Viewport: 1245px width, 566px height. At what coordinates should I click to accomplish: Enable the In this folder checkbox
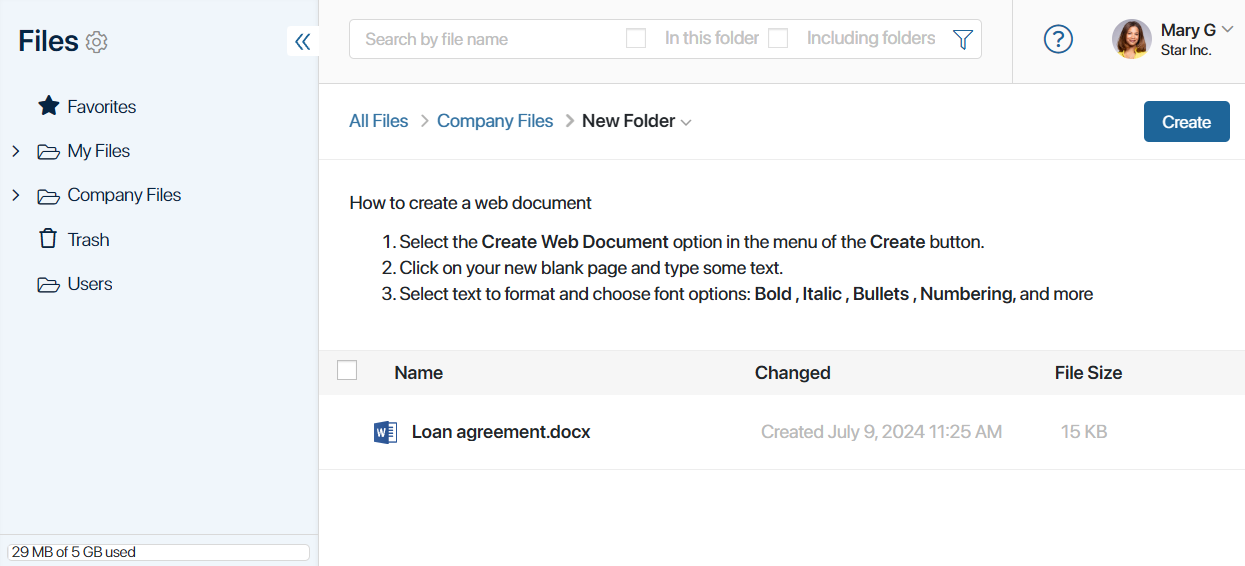pos(636,38)
